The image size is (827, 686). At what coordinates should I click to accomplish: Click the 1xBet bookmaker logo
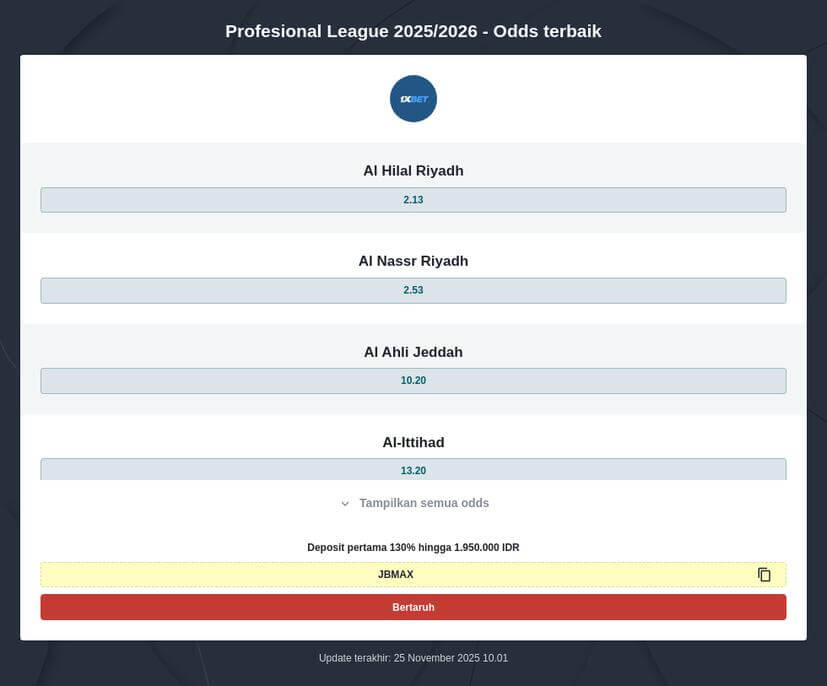(x=413, y=98)
